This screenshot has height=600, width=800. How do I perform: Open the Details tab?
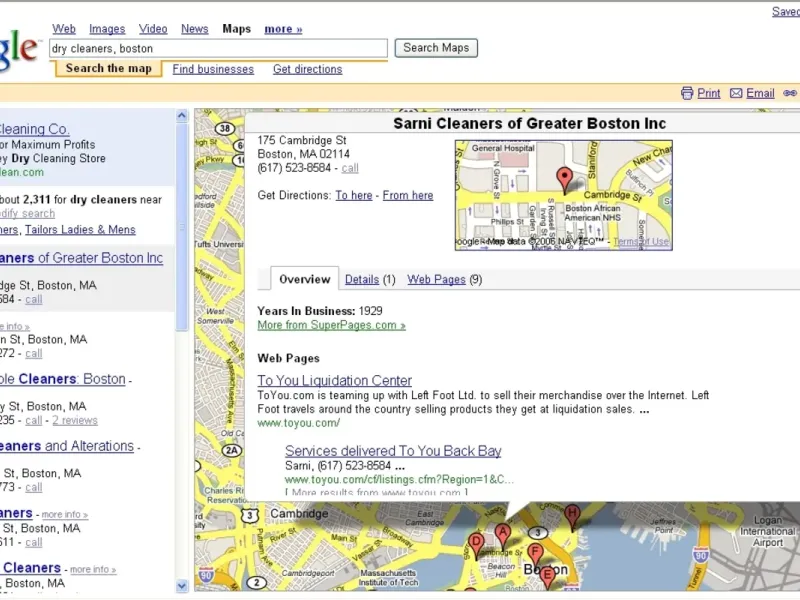362,280
